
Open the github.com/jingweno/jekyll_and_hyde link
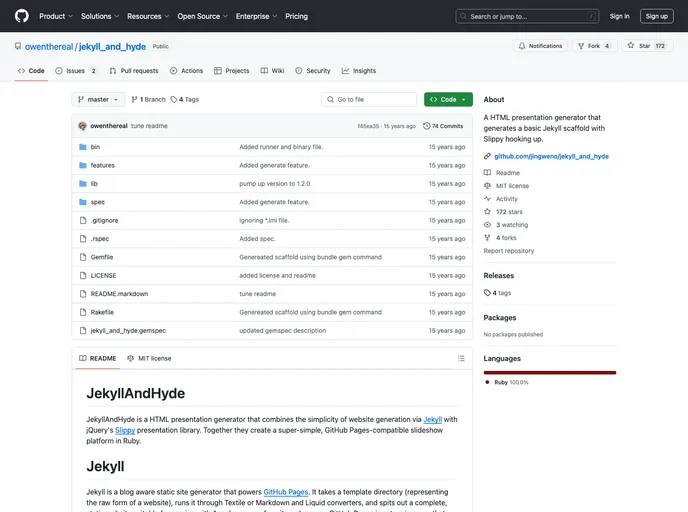pyautogui.click(x=551, y=156)
